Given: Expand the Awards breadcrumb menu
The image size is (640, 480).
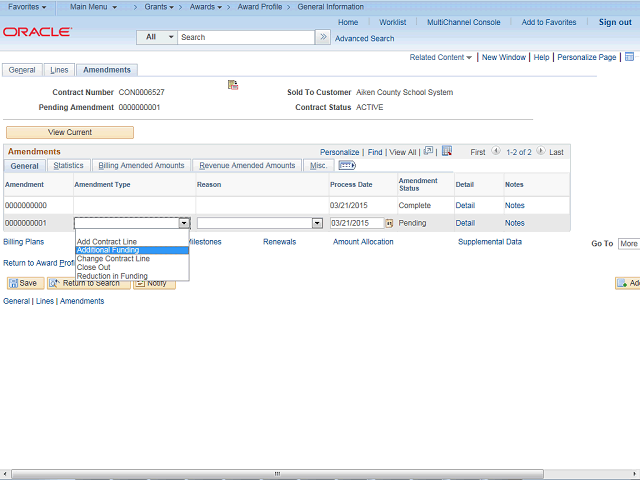Looking at the screenshot, I should pyautogui.click(x=206, y=7).
